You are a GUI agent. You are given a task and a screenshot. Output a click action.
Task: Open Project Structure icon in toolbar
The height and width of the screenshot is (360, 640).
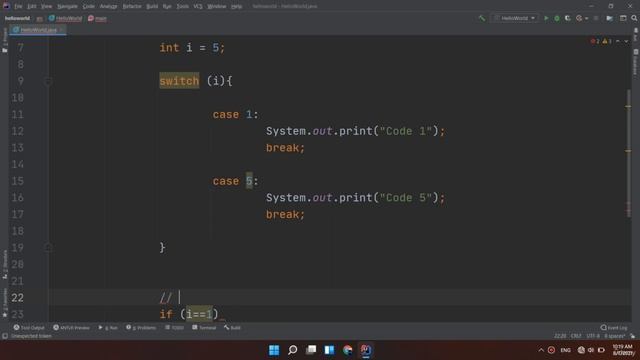tap(609, 18)
